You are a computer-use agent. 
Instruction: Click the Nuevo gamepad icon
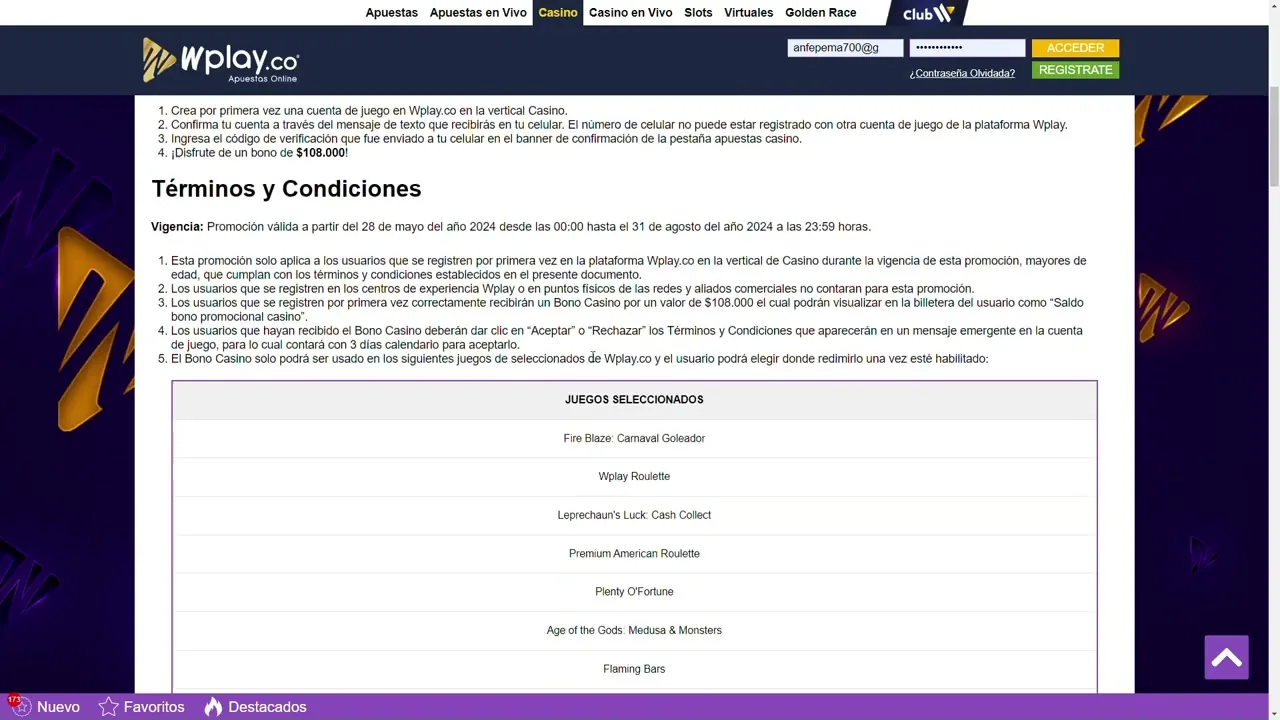[18, 706]
